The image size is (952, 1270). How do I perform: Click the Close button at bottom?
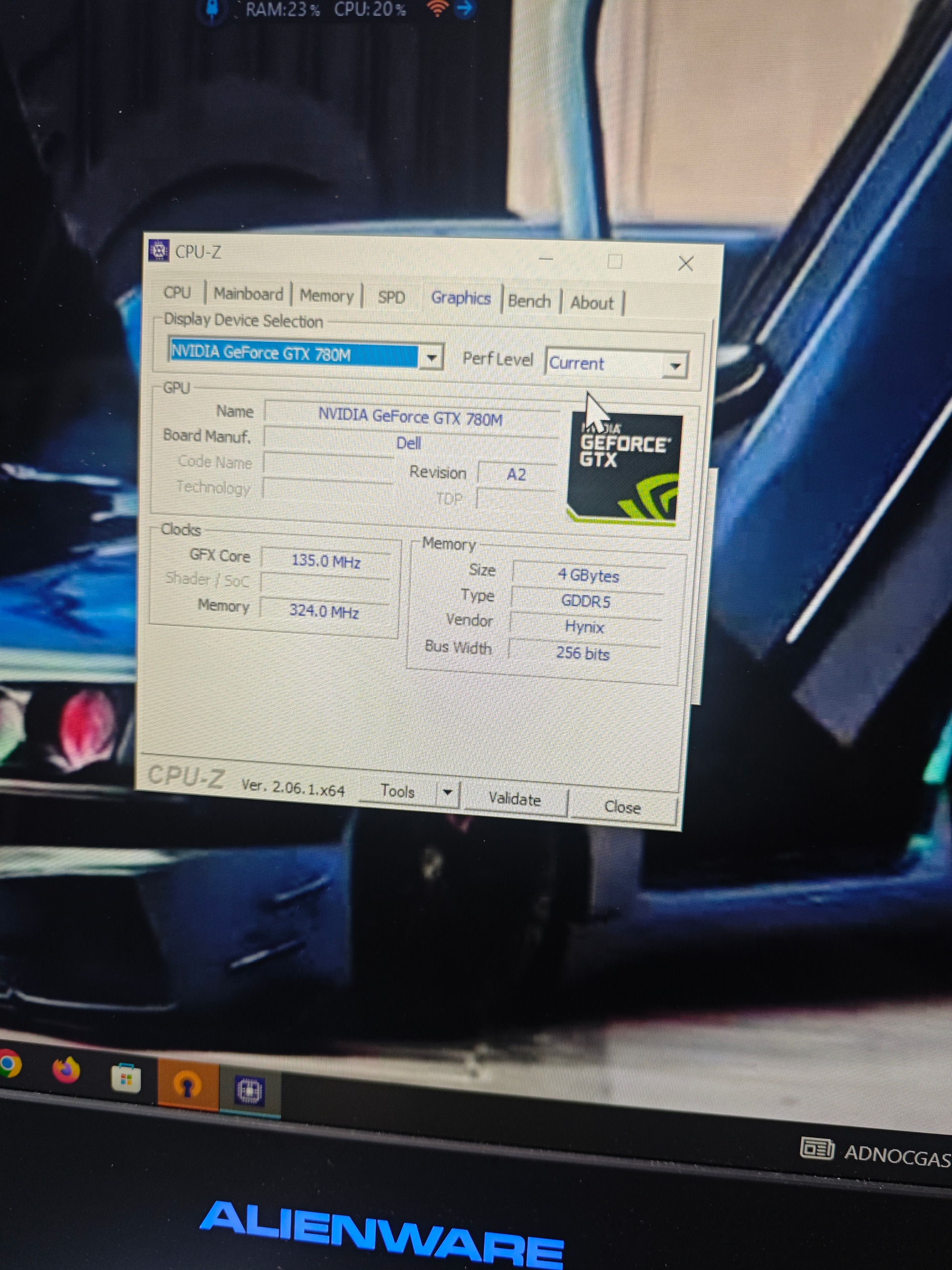[x=623, y=807]
